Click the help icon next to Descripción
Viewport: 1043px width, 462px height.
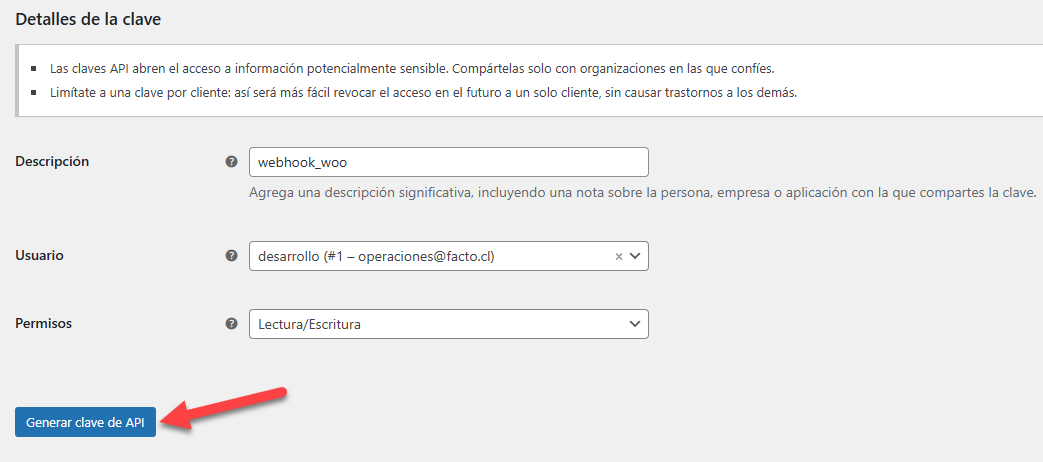[x=231, y=162]
